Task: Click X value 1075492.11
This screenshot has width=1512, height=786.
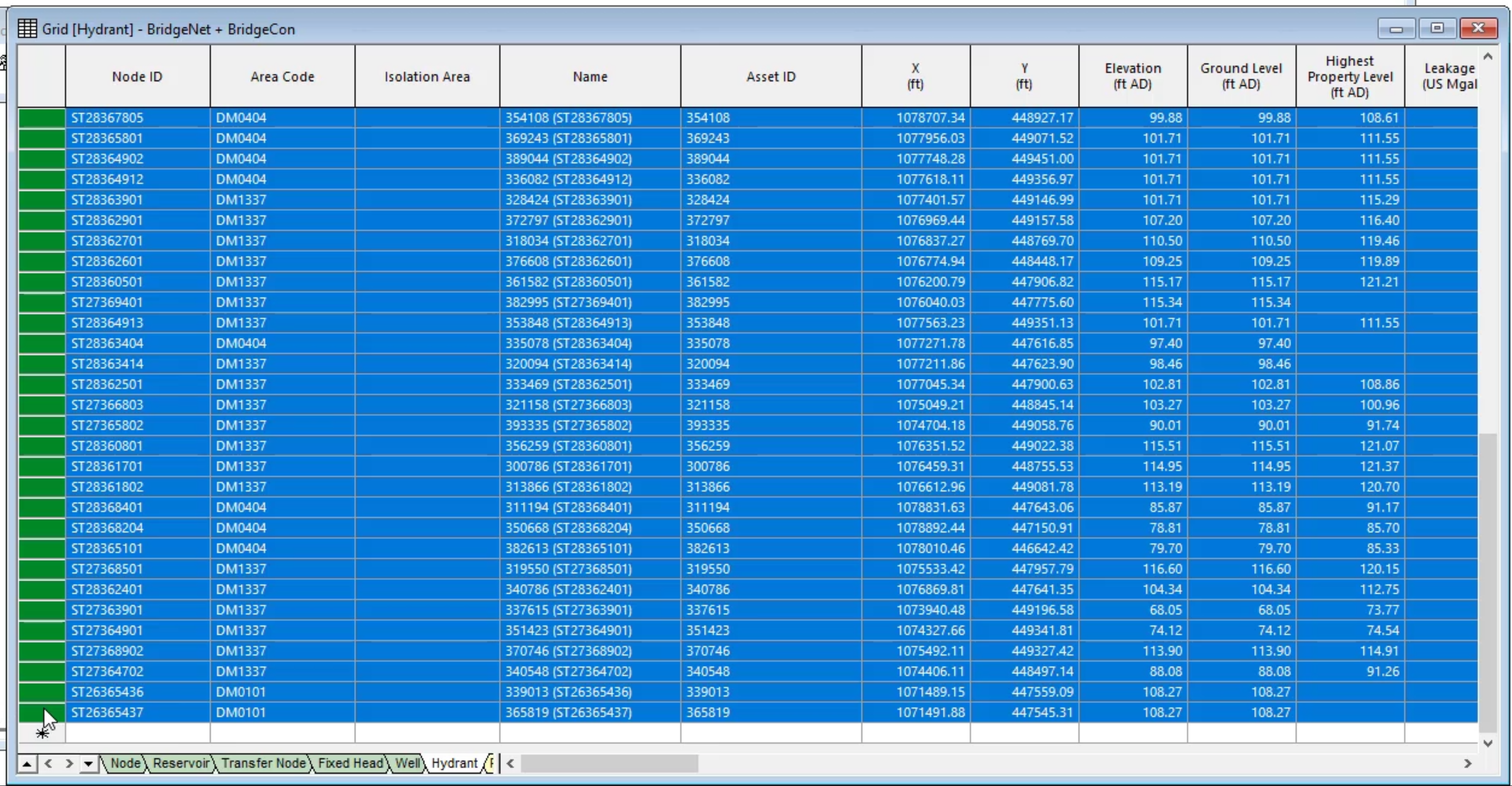Action: [916, 651]
